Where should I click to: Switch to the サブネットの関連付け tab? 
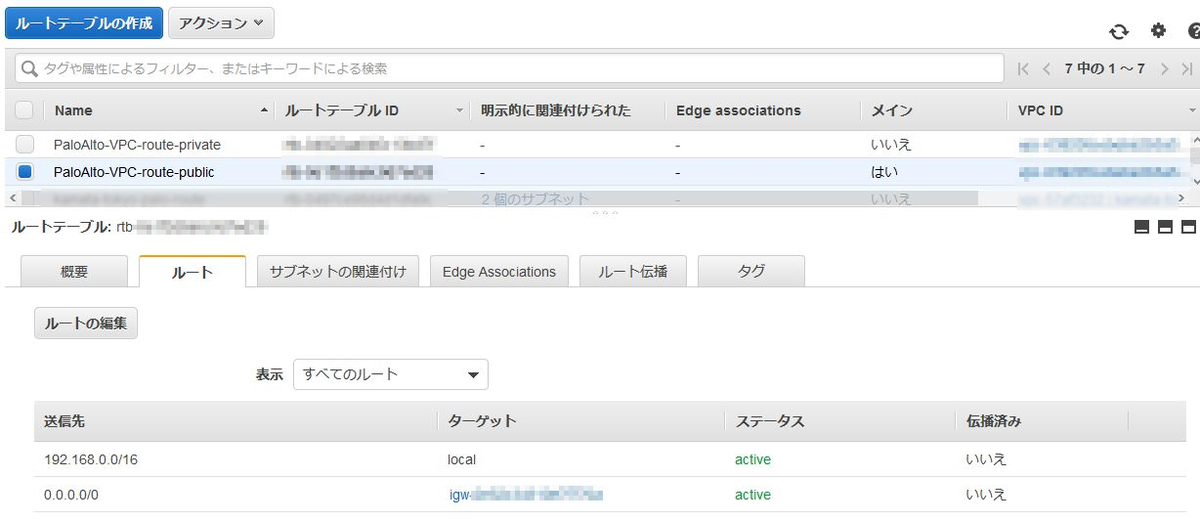tap(338, 271)
